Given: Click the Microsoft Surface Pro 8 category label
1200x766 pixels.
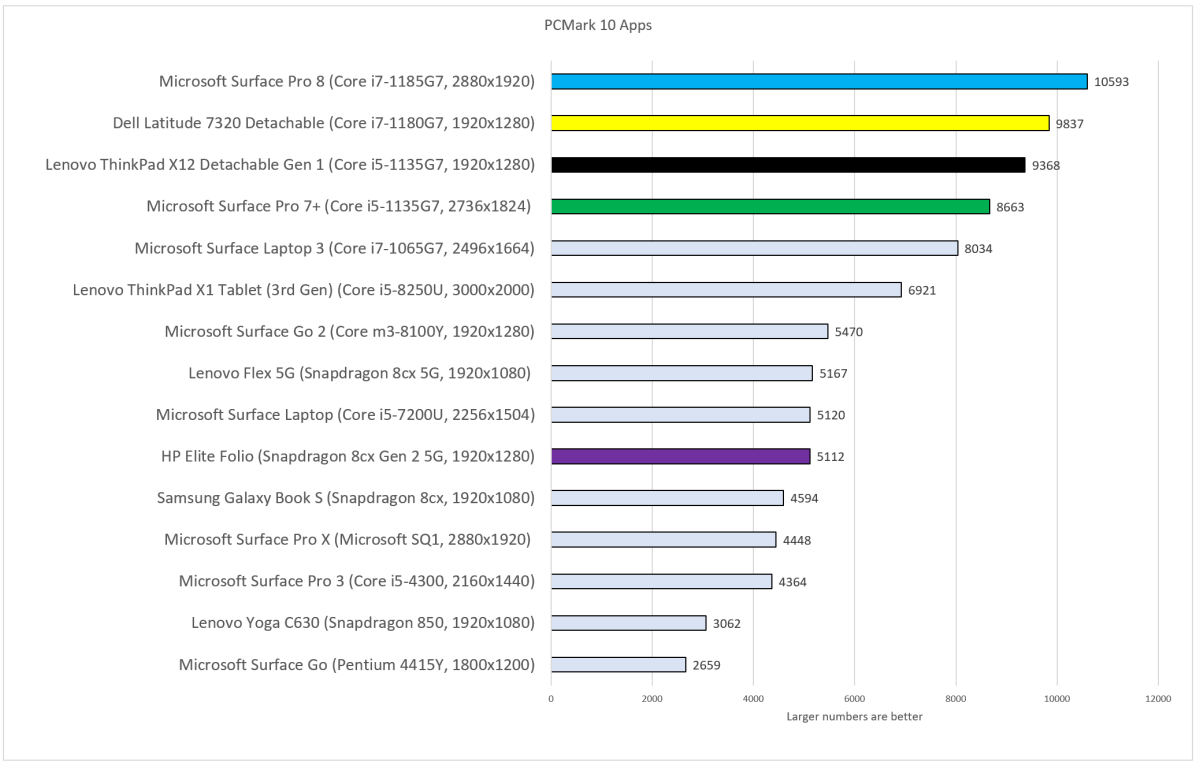Looking at the screenshot, I should 347,81.
